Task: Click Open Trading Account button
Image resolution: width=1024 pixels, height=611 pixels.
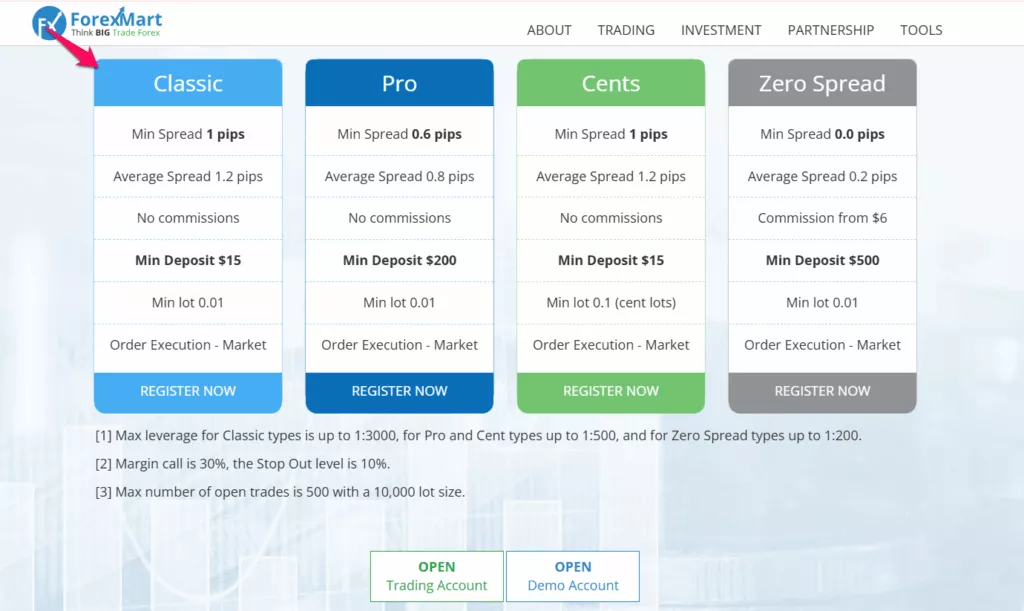Action: point(437,576)
